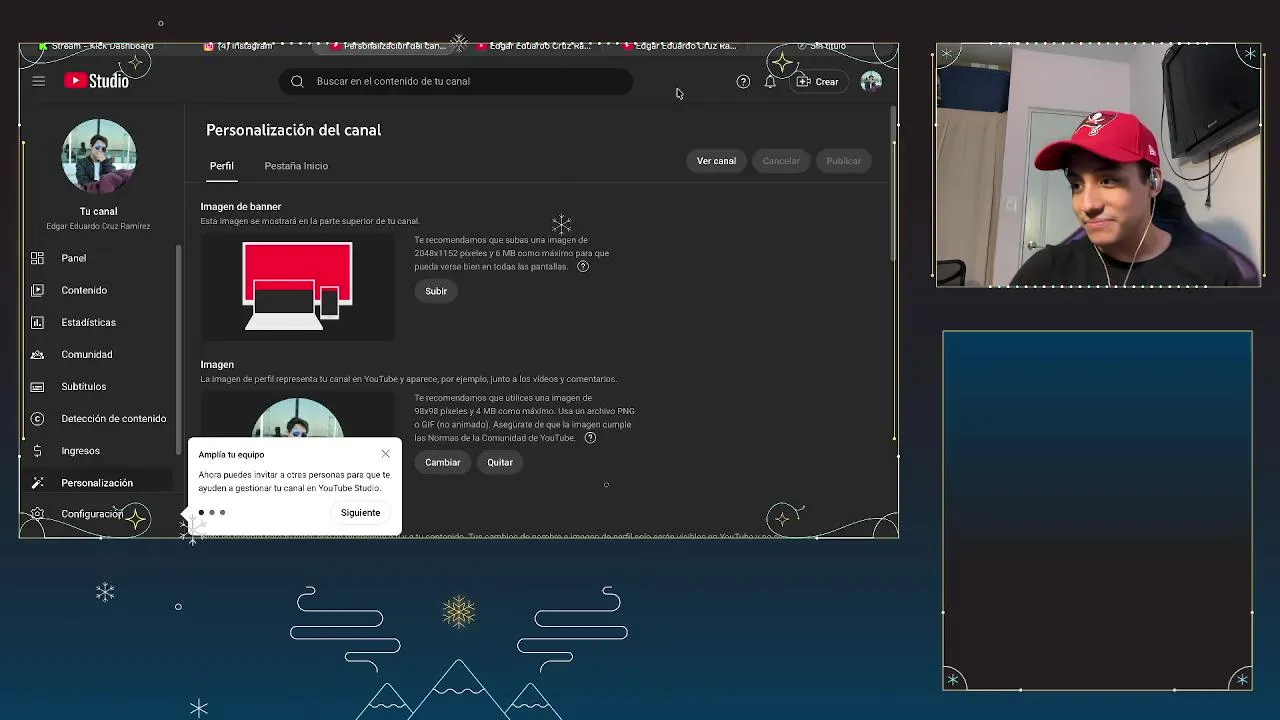Click Siguiente in the popup
Screen dimensions: 1280x720
[360, 513]
